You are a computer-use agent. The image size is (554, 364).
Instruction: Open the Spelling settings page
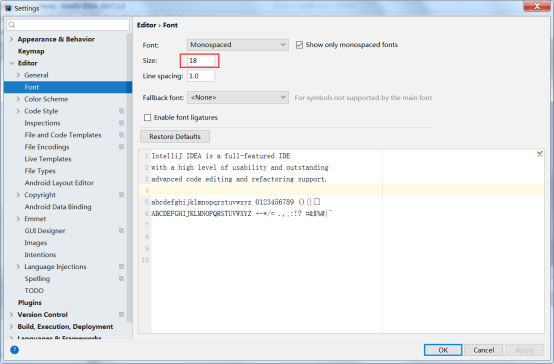(37, 278)
